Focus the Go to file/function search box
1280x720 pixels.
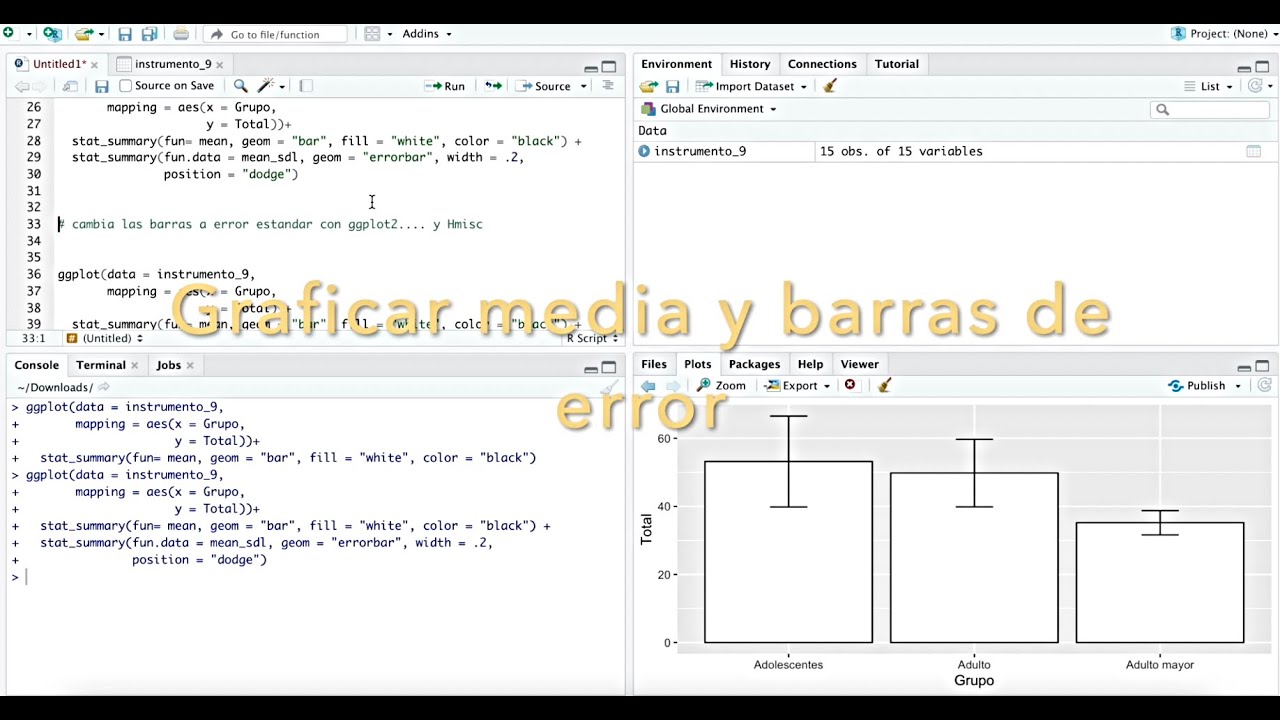(x=275, y=34)
